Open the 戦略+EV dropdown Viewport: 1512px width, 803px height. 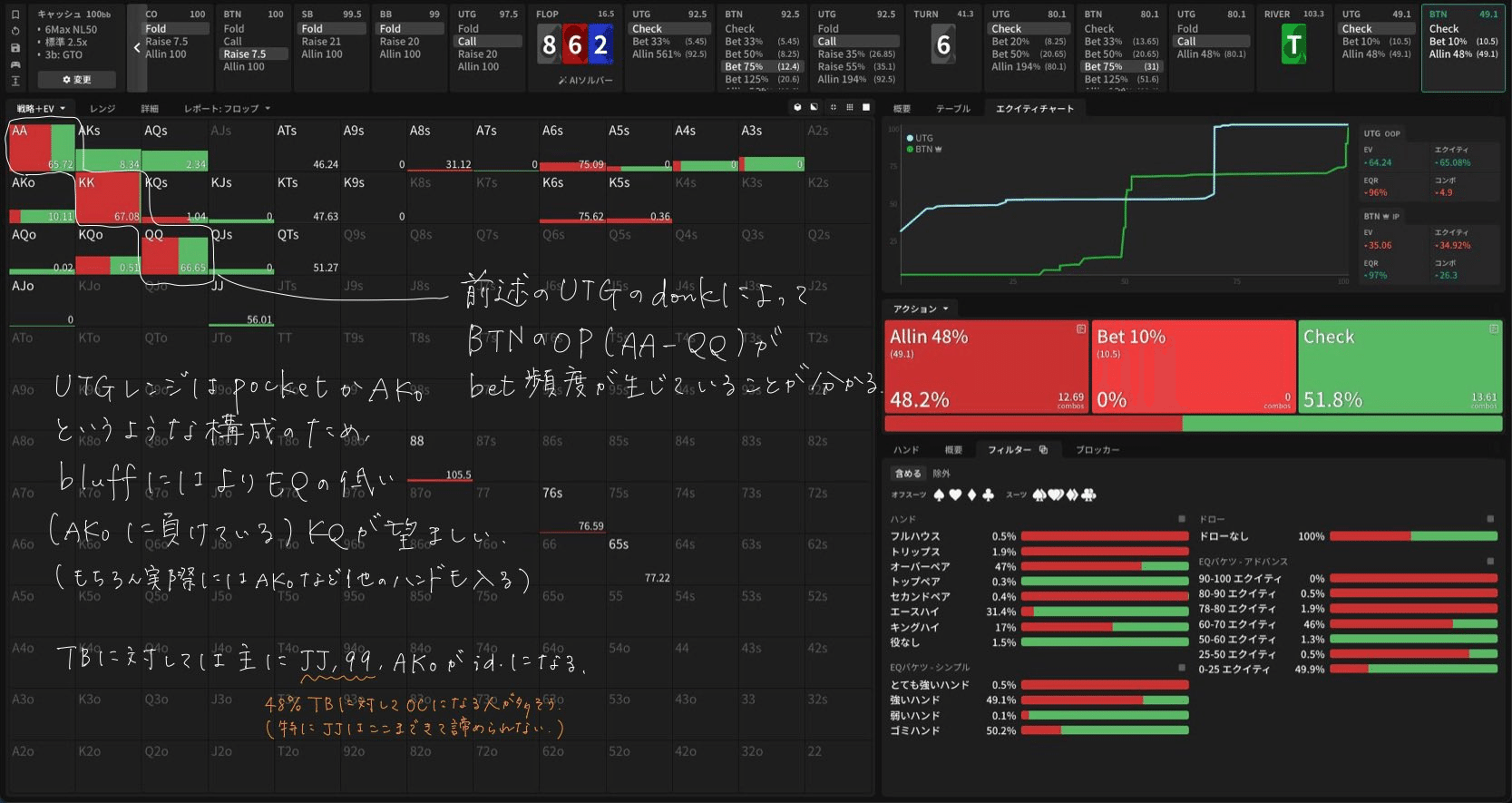point(41,109)
